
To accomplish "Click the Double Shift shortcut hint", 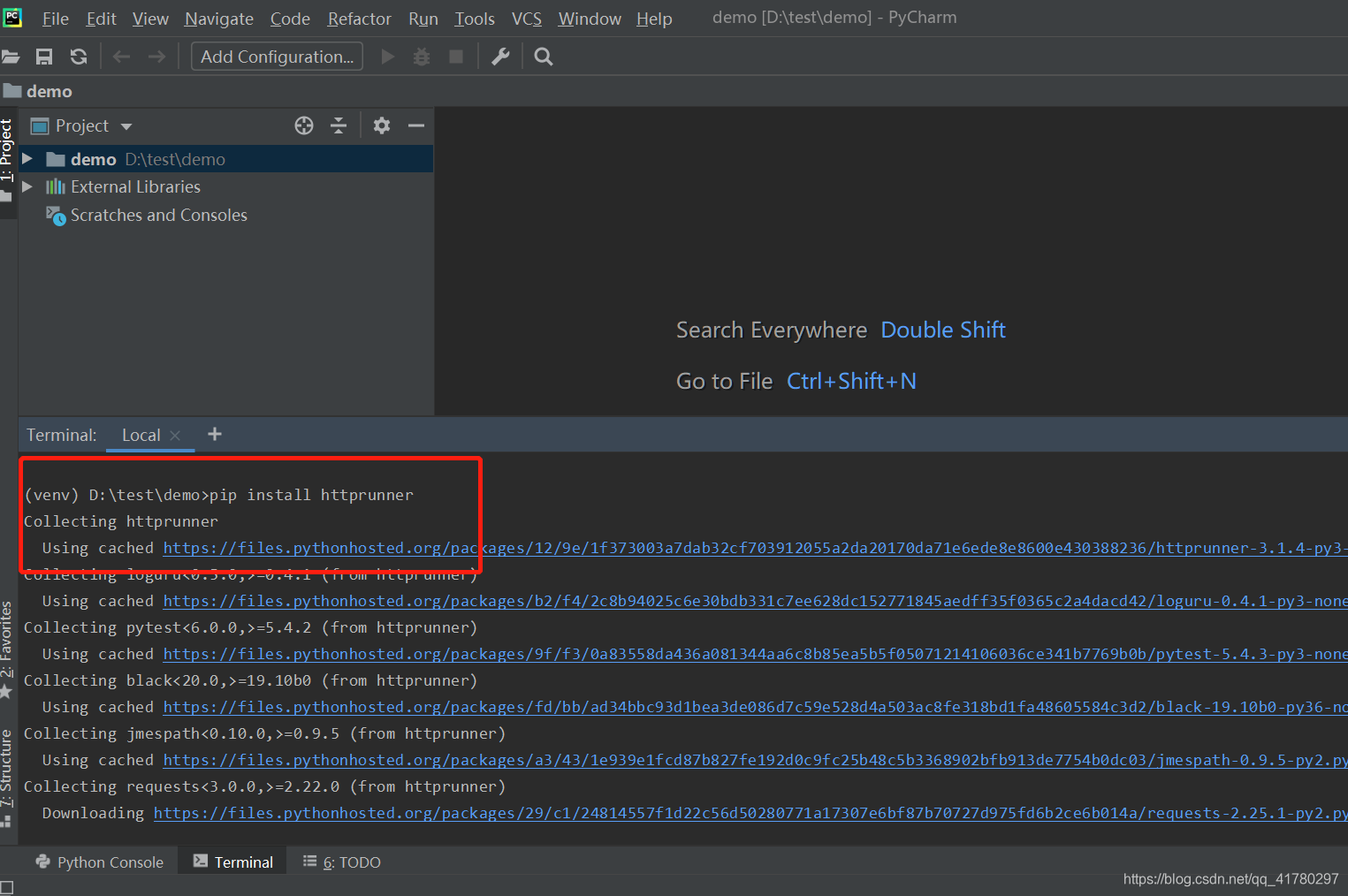I will (943, 330).
